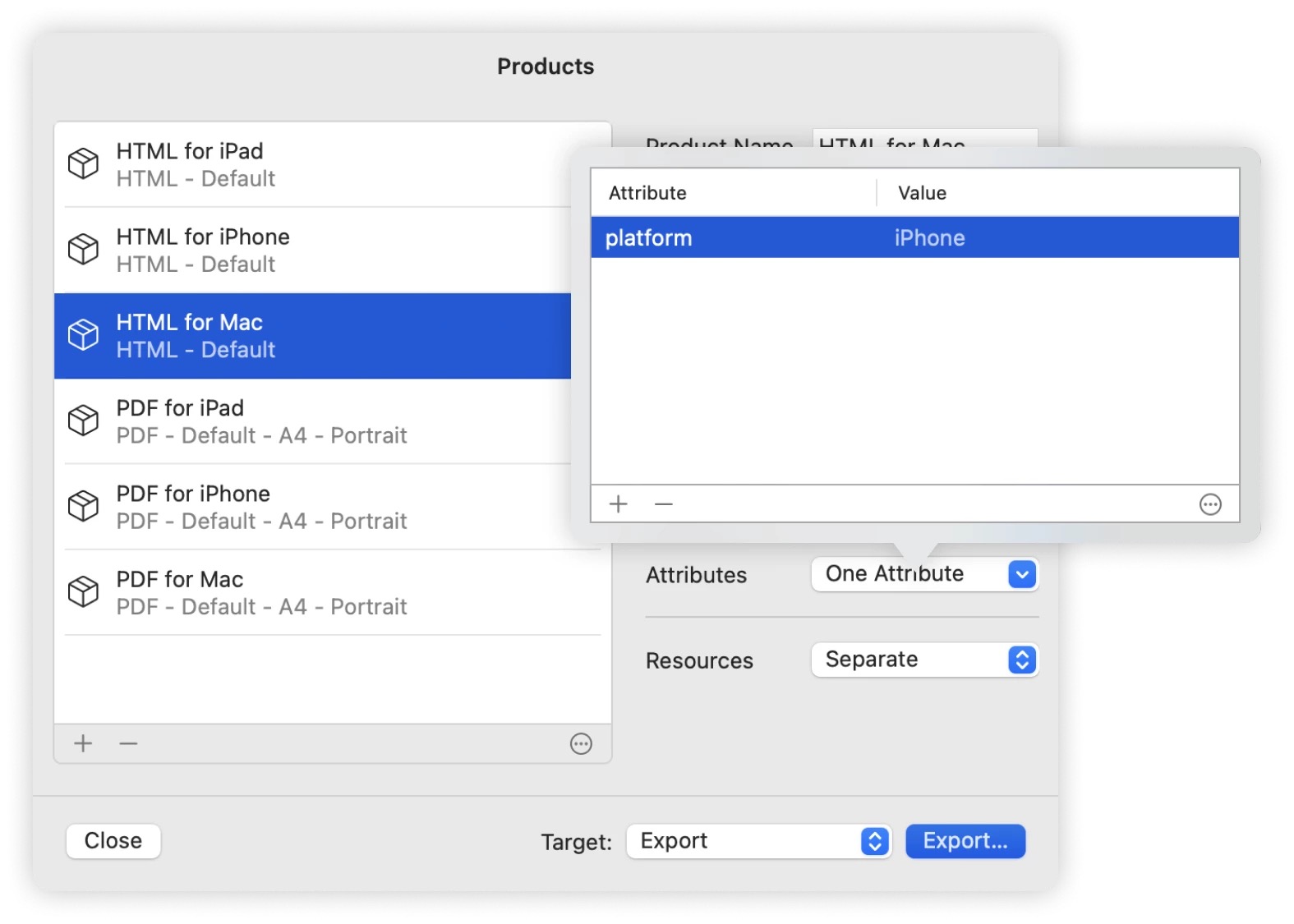The height and width of the screenshot is (924, 1294).
Task: Click the iPhone value cell
Action: pyautogui.click(x=929, y=238)
